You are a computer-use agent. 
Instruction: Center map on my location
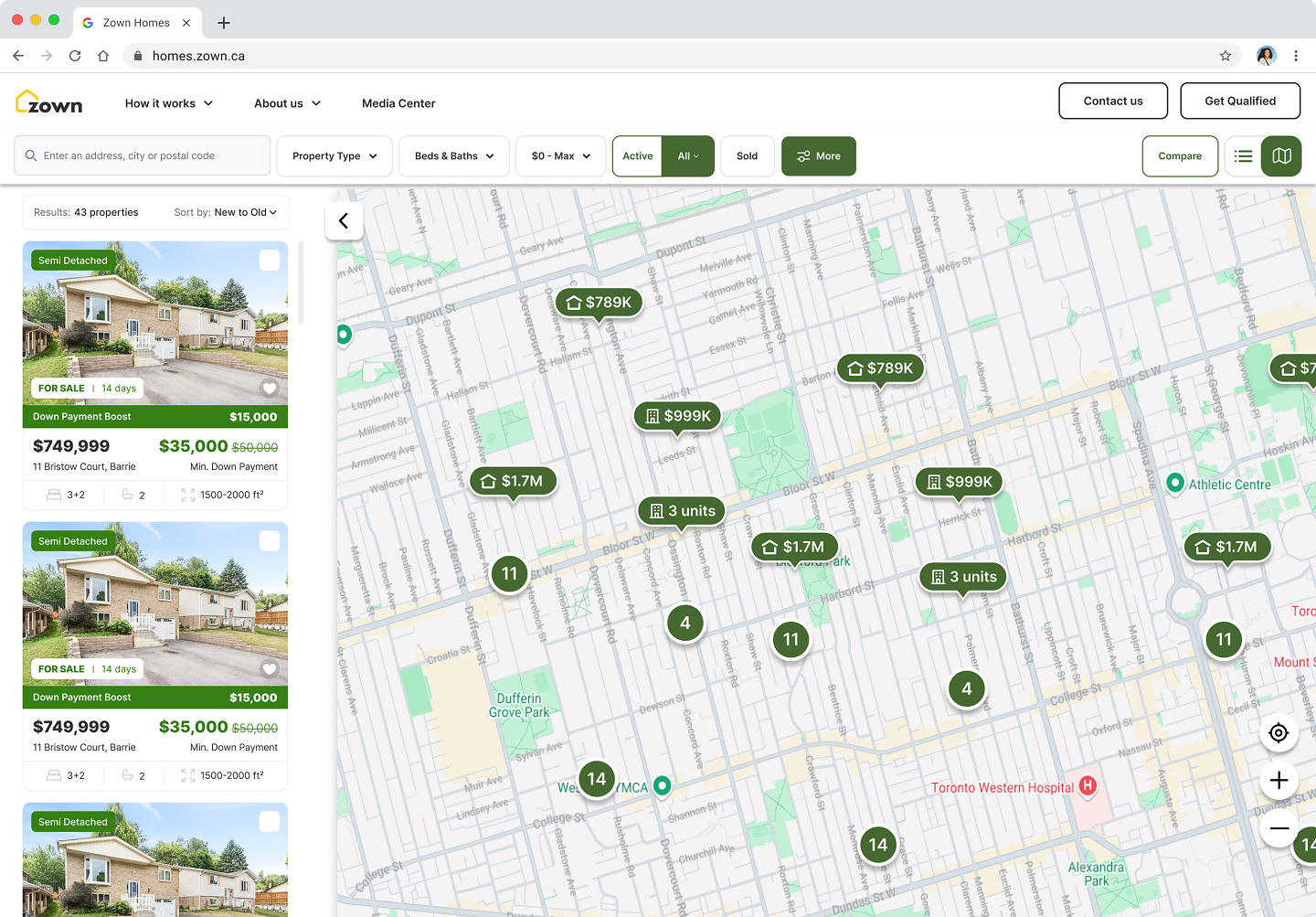tap(1279, 732)
